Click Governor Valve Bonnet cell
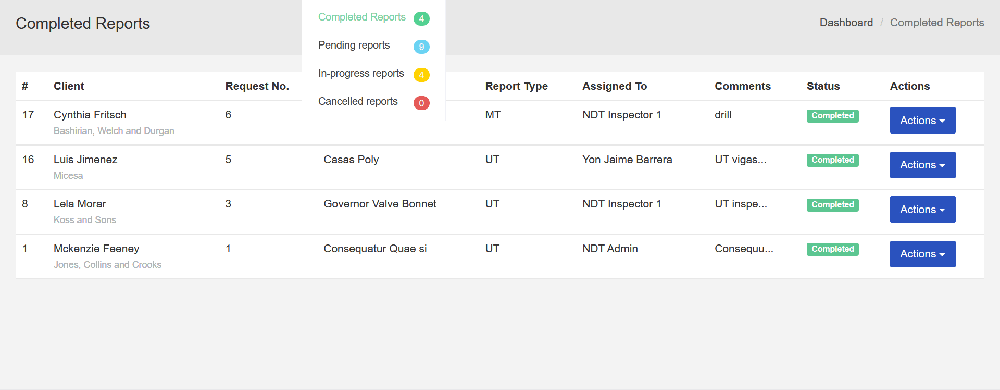Image resolution: width=1000 pixels, height=390 pixels. [x=379, y=205]
